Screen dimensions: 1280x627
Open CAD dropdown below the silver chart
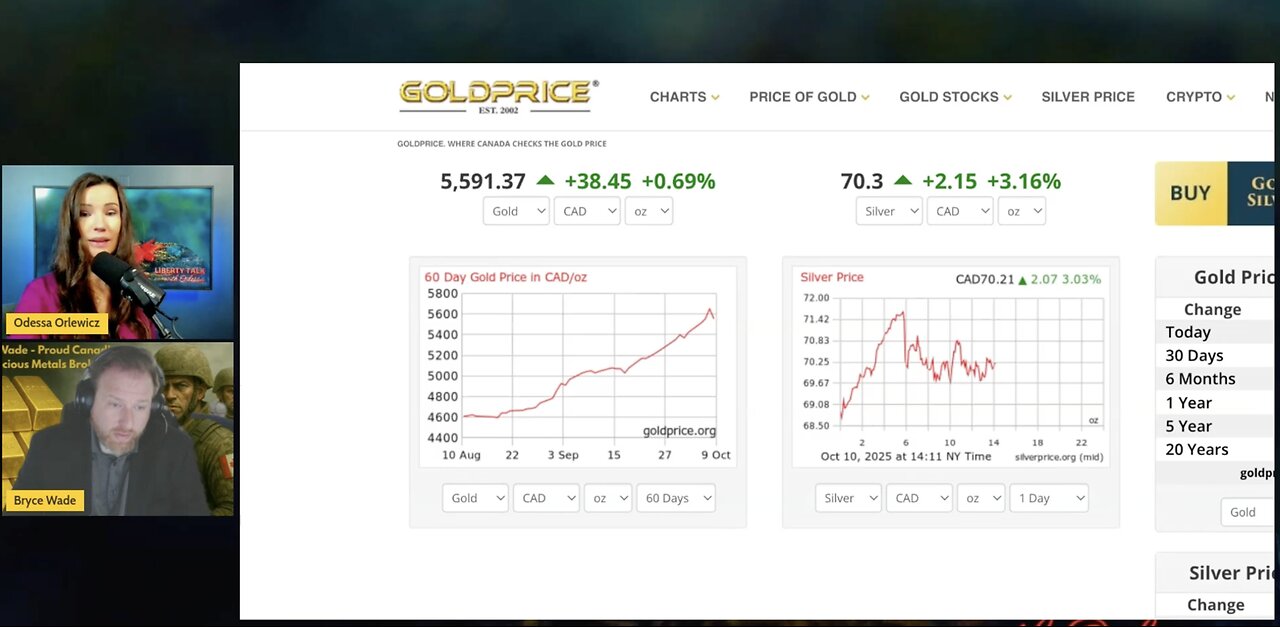919,498
